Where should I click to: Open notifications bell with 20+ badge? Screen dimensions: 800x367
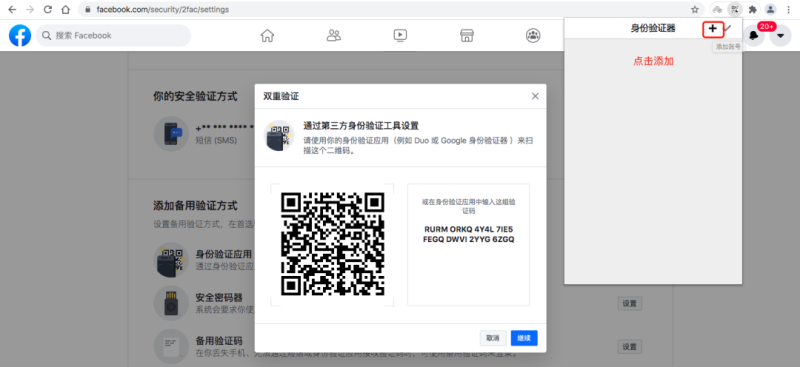[754, 36]
